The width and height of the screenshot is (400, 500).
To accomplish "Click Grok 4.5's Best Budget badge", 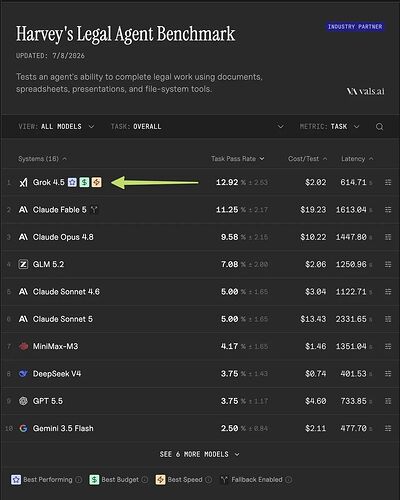I will point(84,182).
